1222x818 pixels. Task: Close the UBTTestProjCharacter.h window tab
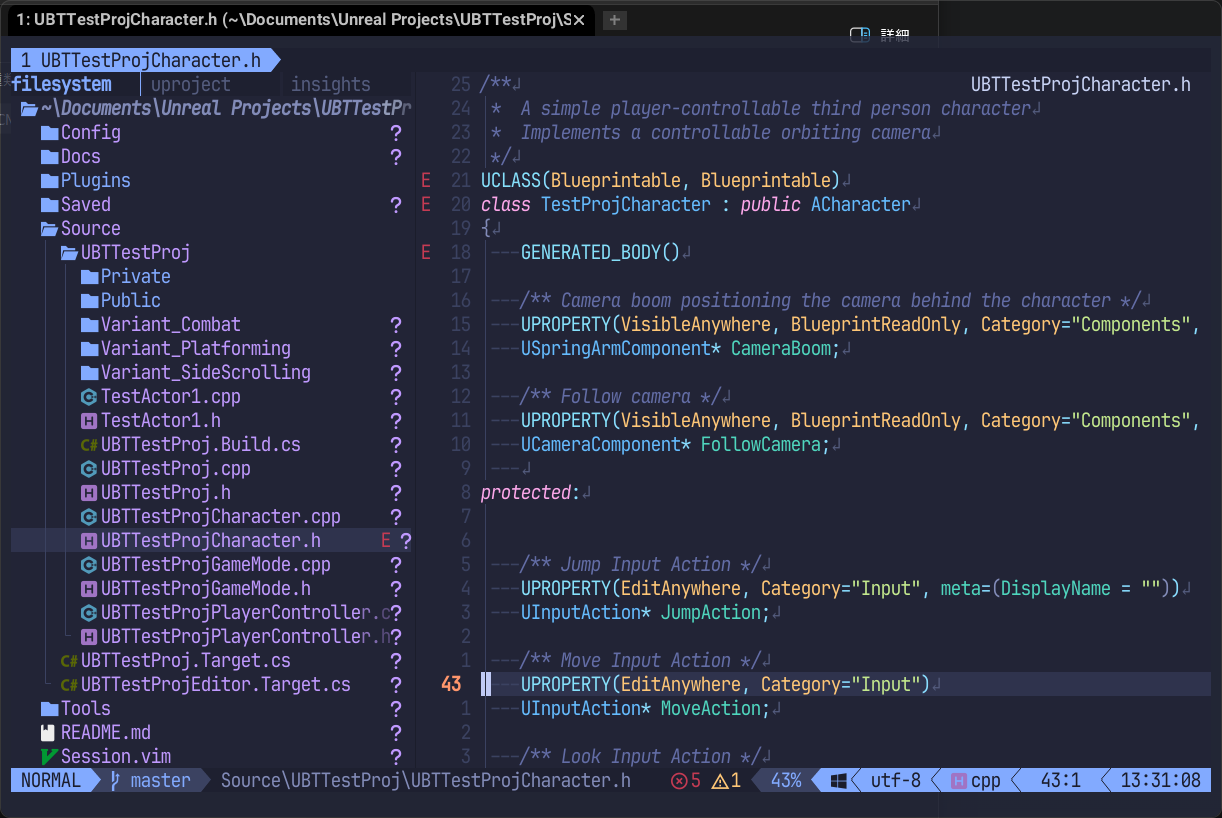tap(580, 19)
